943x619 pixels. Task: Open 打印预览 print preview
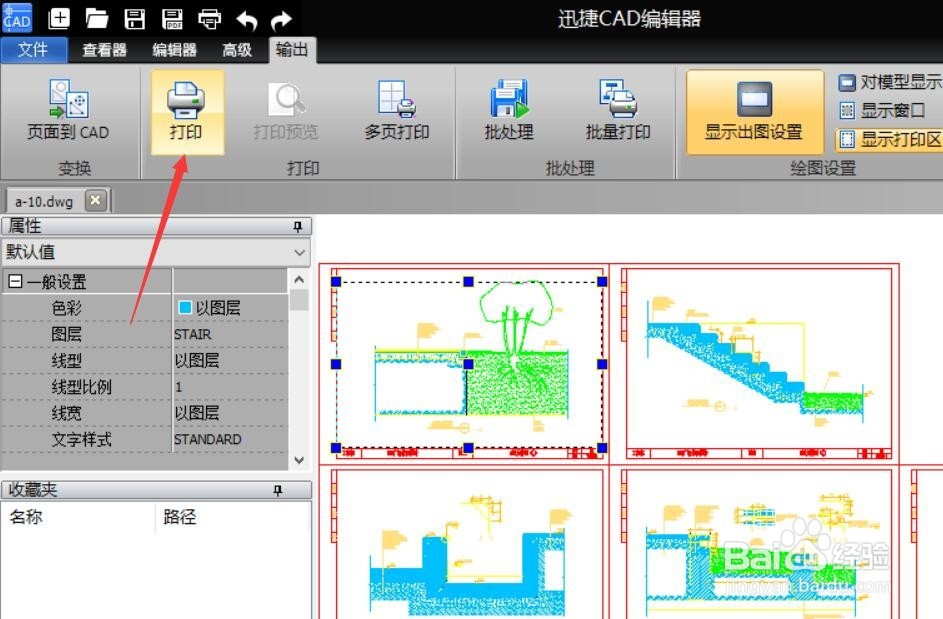(286, 111)
